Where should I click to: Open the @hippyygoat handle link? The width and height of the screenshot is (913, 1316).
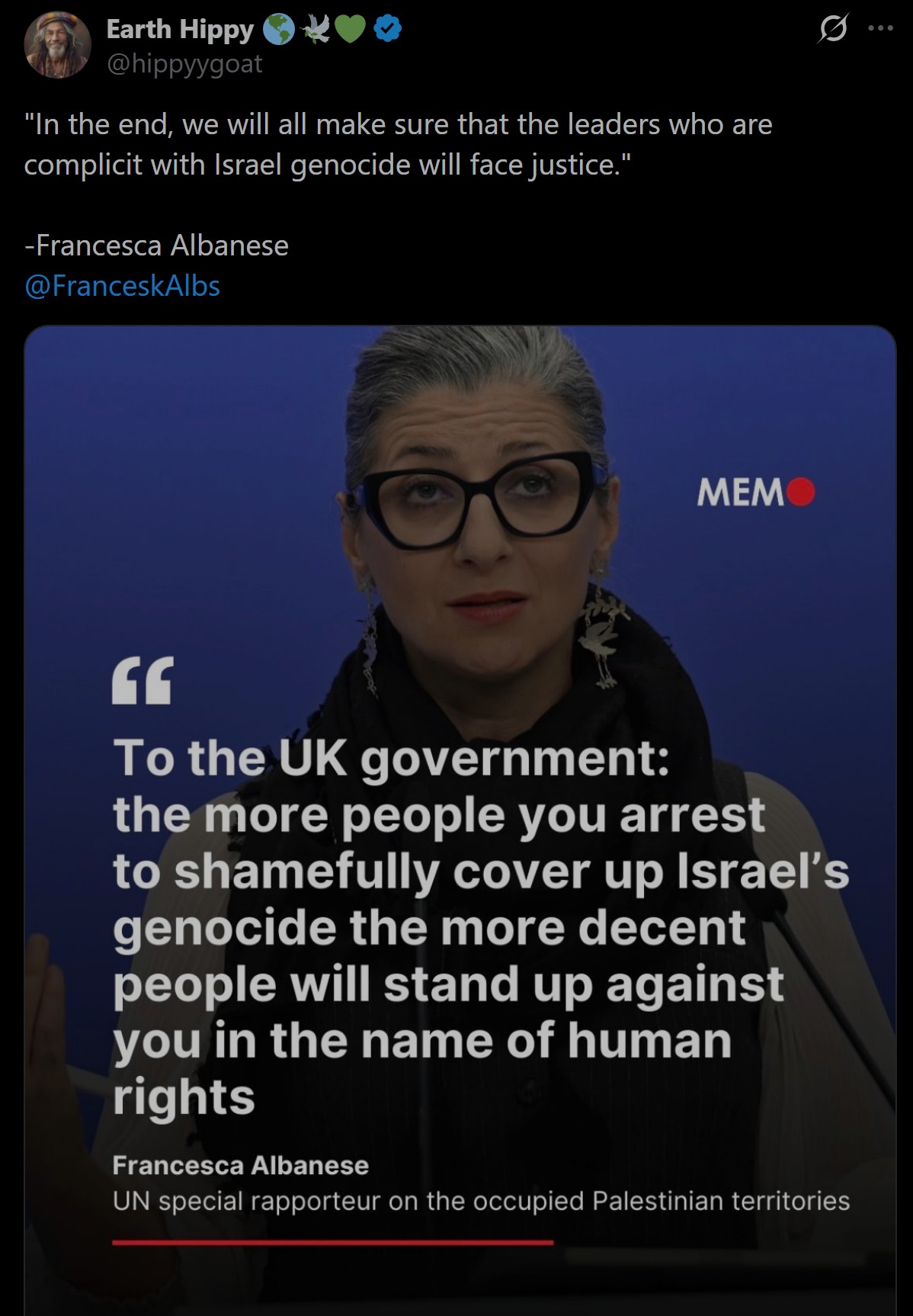pyautogui.click(x=184, y=63)
